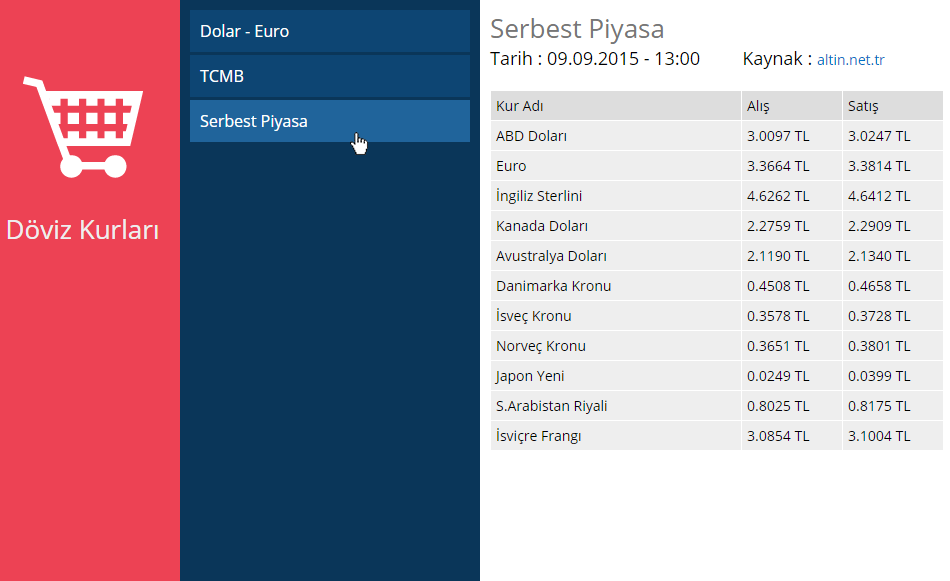This screenshot has height=581, width=950.
Task: Click the Serbest Piyasa page heading
Action: pos(577,29)
